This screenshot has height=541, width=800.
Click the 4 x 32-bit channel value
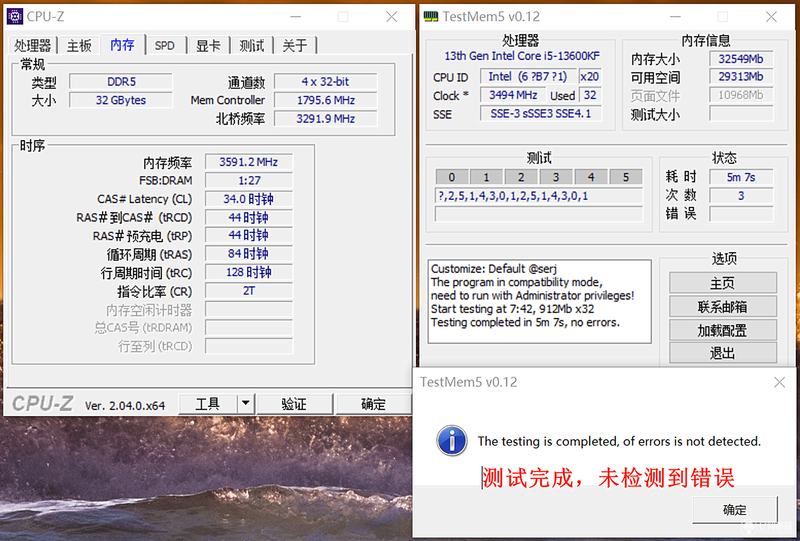point(326,82)
